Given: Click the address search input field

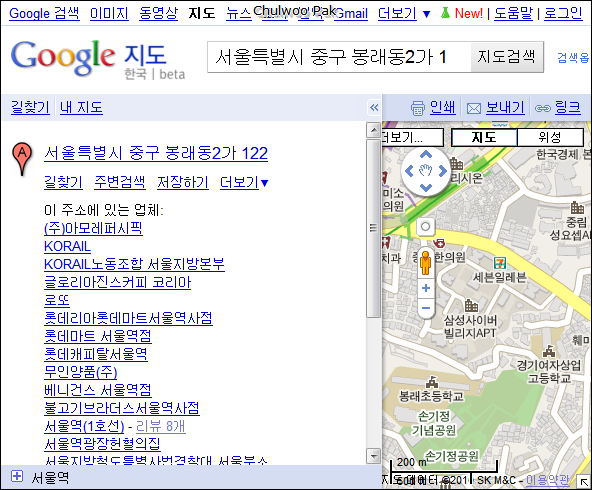Looking at the screenshot, I should pyautogui.click(x=339, y=57).
